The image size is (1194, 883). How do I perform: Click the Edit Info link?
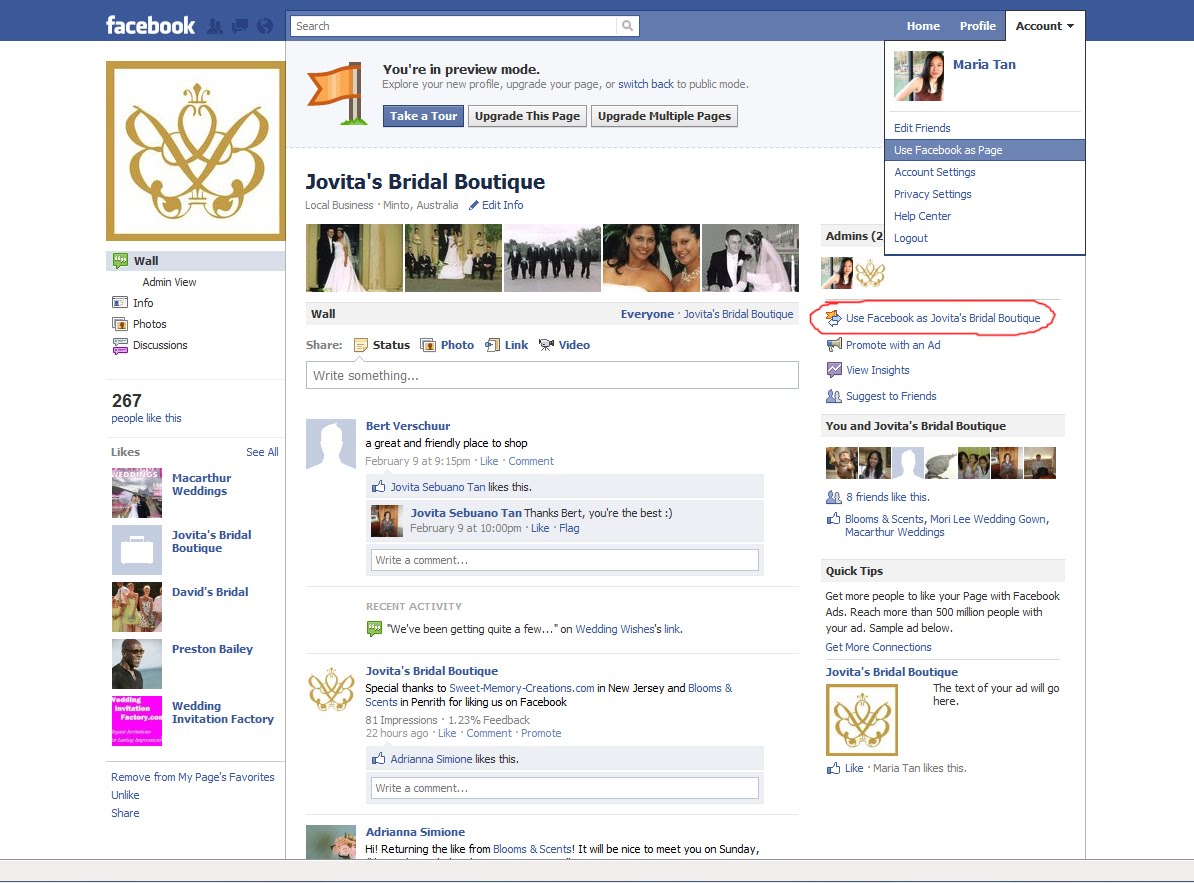[503, 205]
